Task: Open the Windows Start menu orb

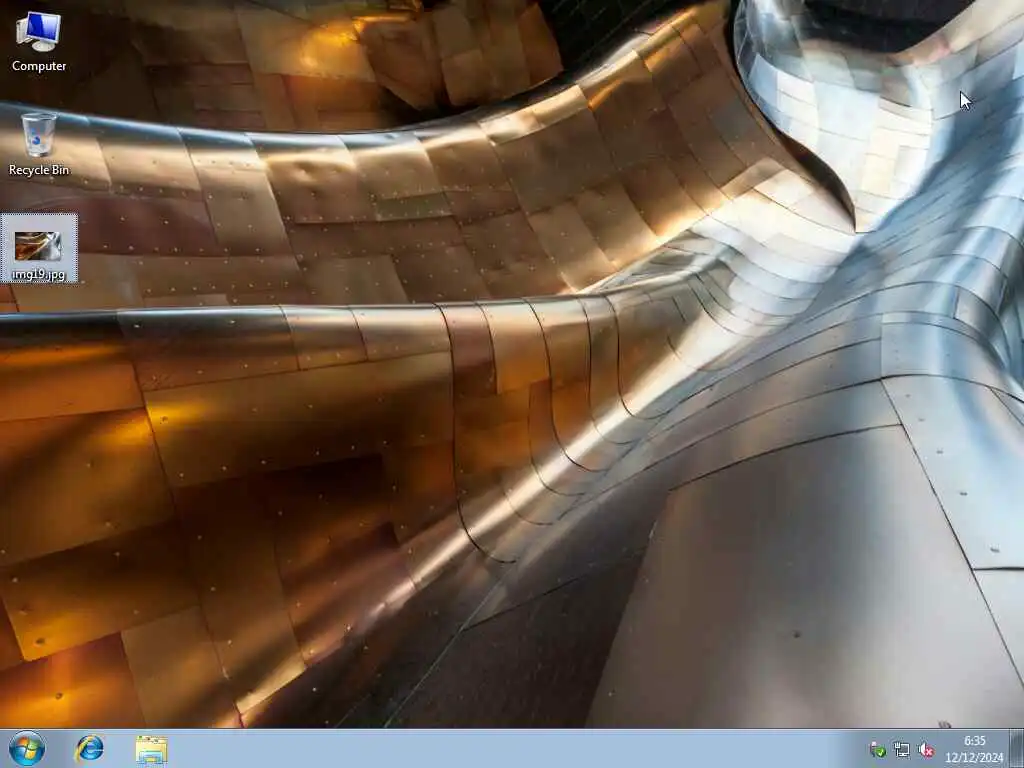Action: [27, 749]
